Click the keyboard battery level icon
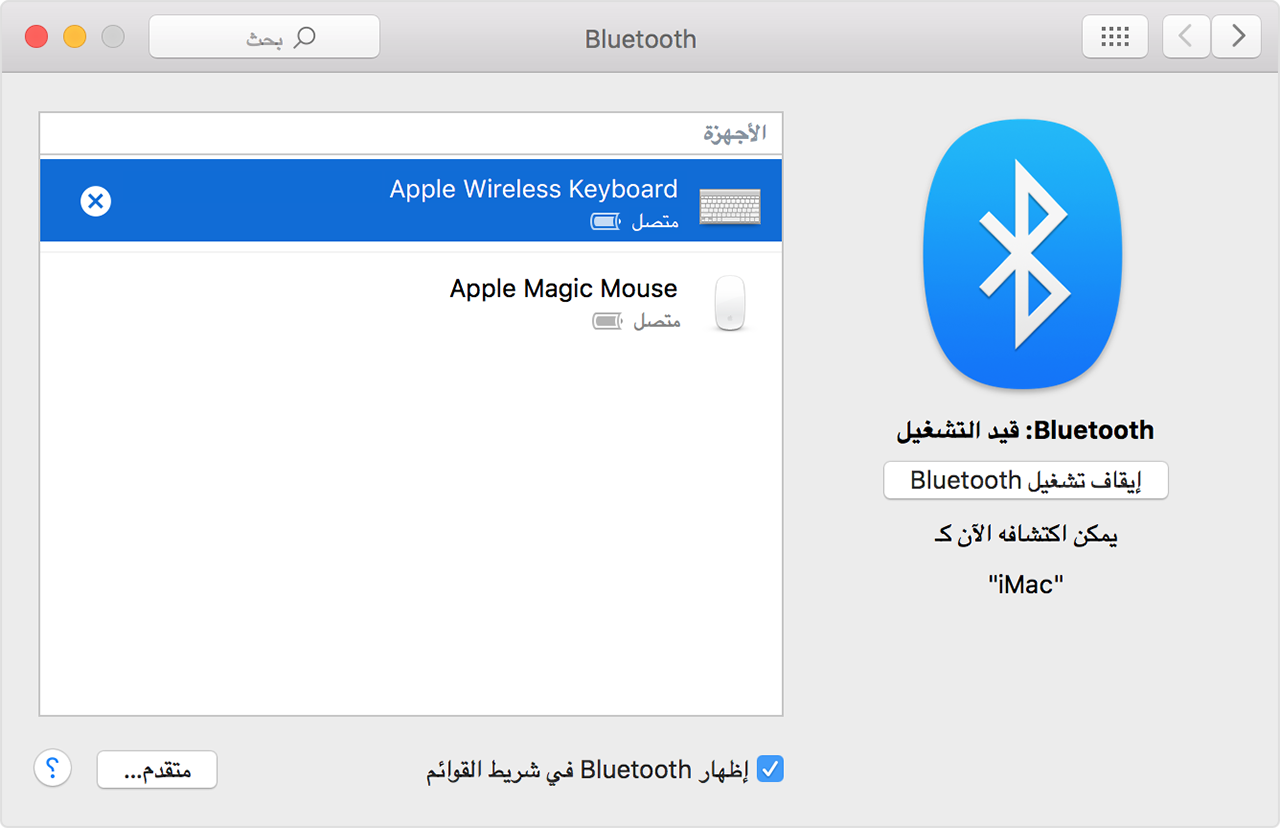1280x828 pixels. pyautogui.click(x=606, y=222)
